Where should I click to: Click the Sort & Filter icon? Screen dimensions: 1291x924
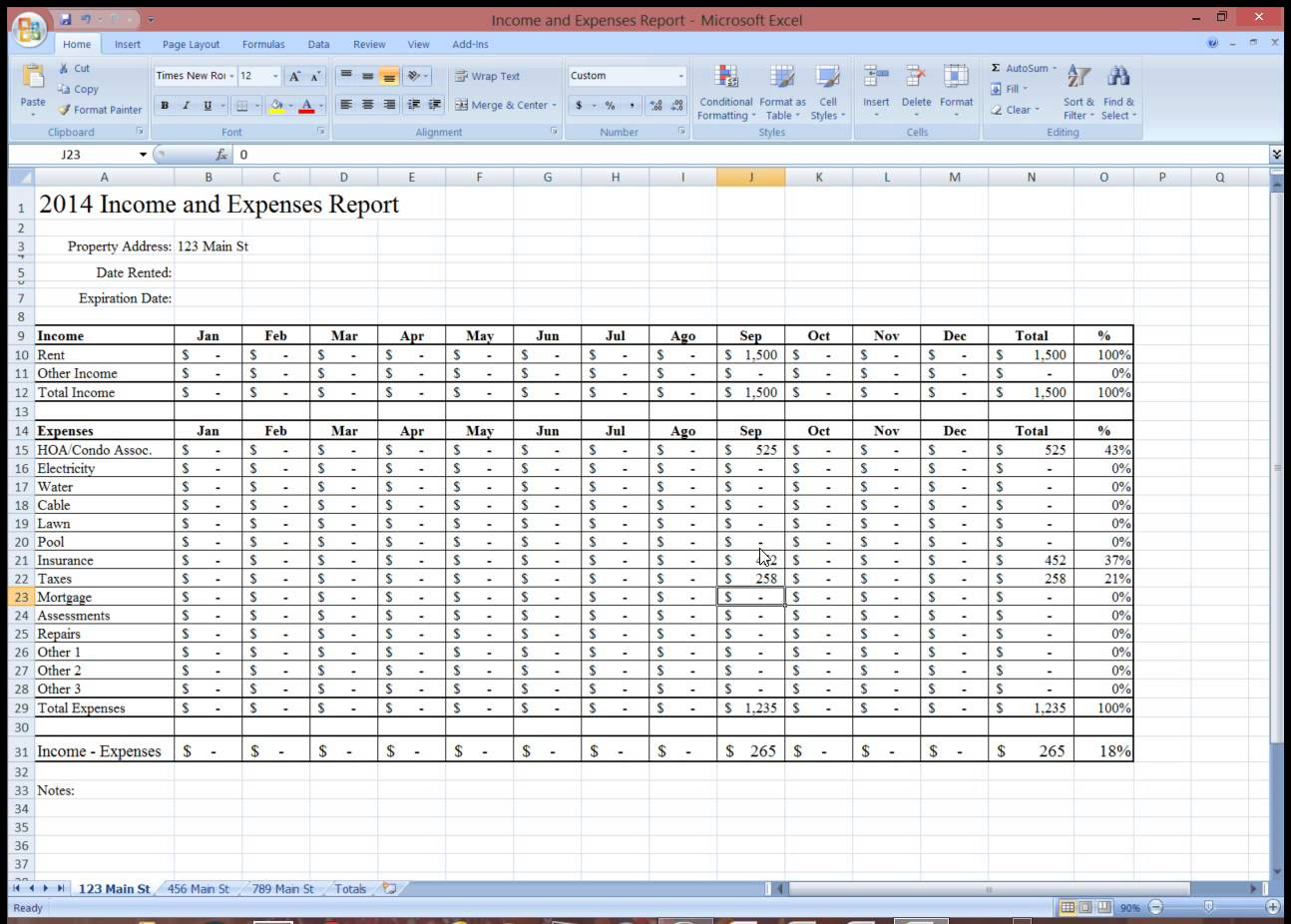tap(1077, 78)
